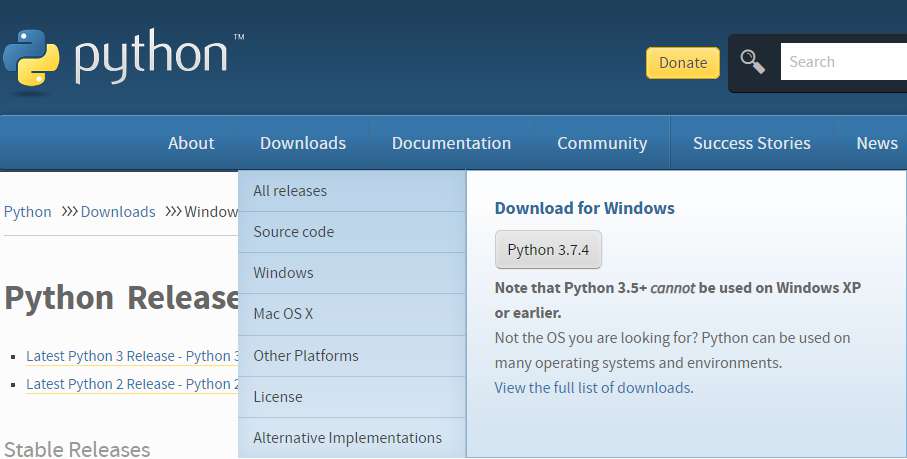Select Other Platforms submenu entry
907x459 pixels.
352,356
